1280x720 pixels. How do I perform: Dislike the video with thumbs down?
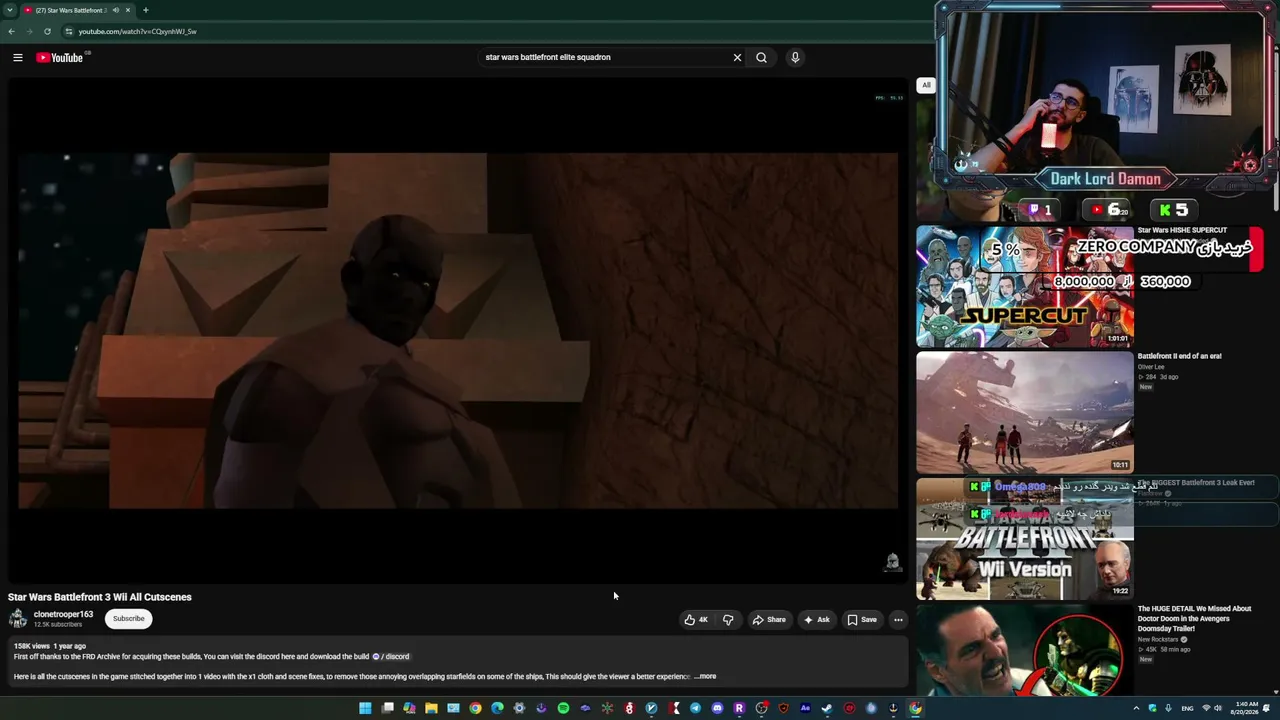[728, 619]
